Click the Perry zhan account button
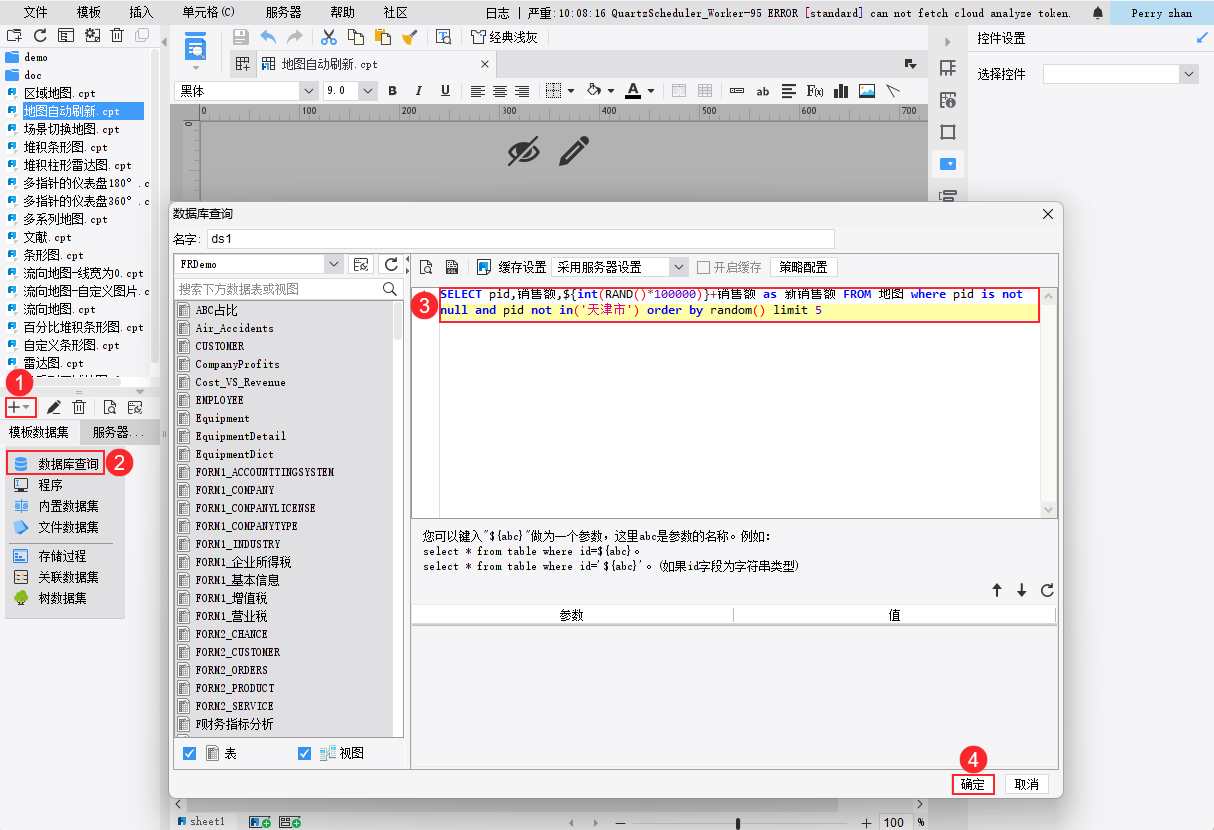 pyautogui.click(x=1161, y=13)
